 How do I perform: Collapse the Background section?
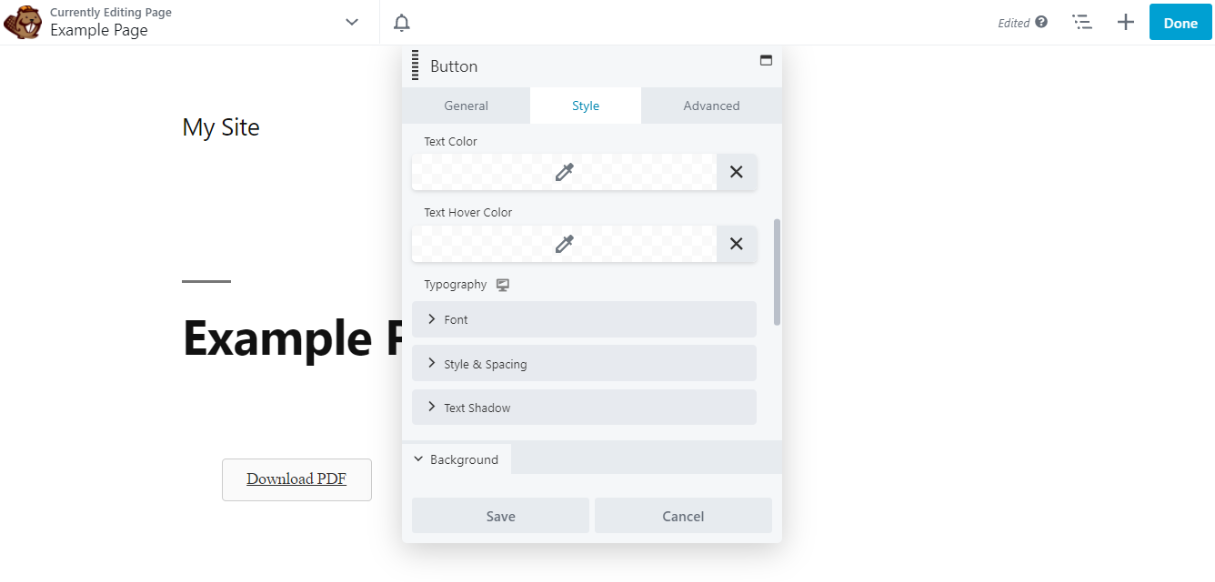[x=457, y=459]
